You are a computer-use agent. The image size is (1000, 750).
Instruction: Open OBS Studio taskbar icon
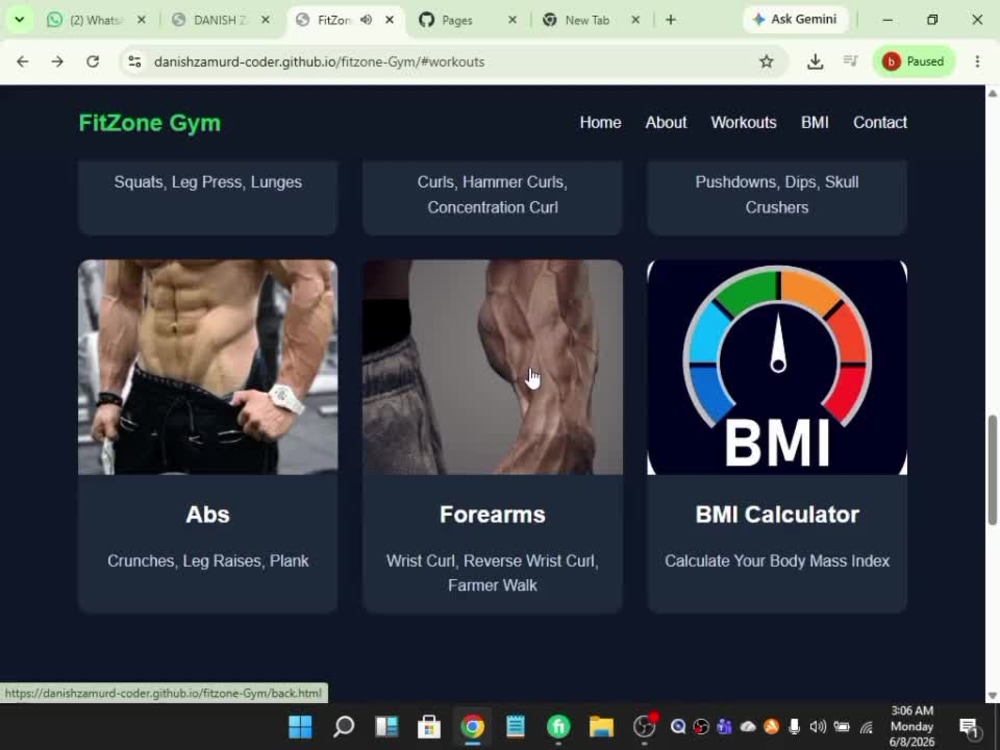(x=645, y=726)
